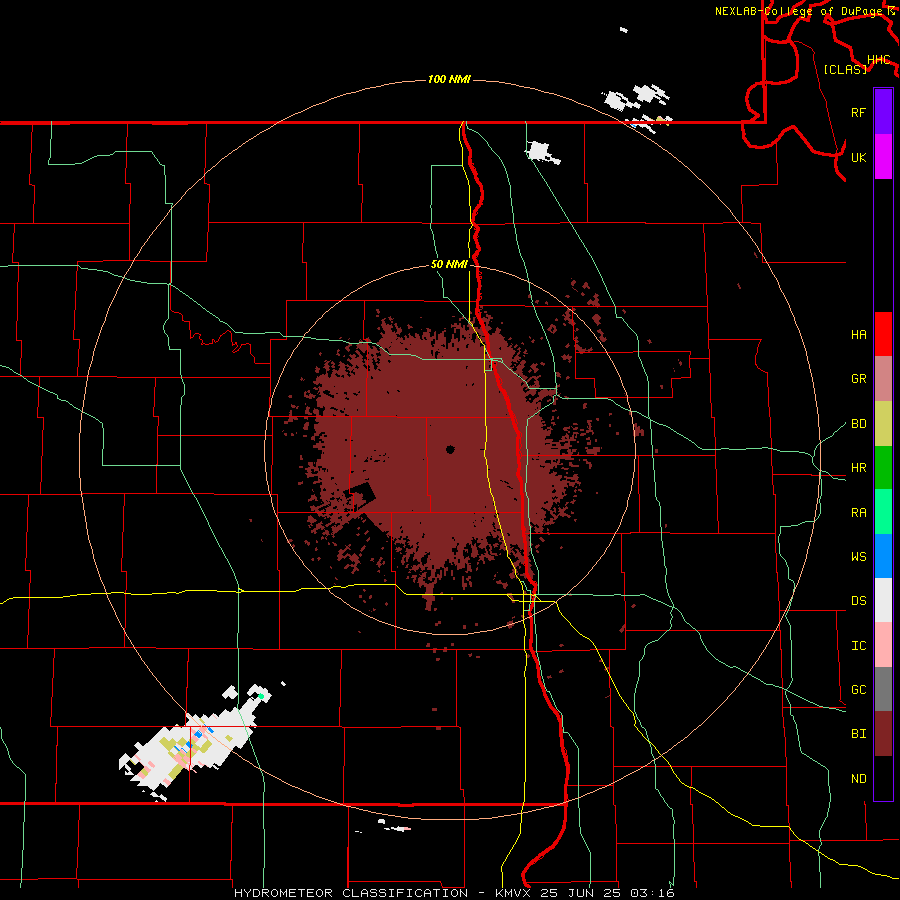Screen dimensions: 900x900
Task: Click the 'DS' legend label
Action: click(858, 601)
